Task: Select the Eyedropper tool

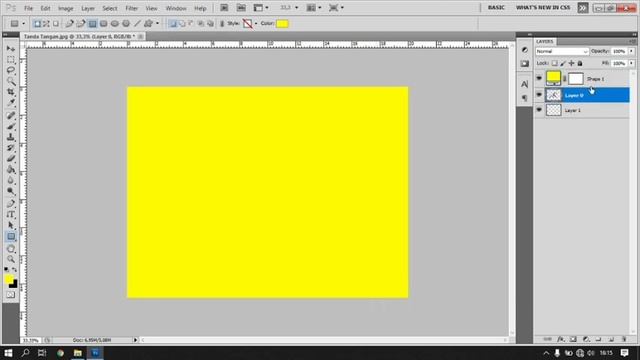Action: [11, 102]
